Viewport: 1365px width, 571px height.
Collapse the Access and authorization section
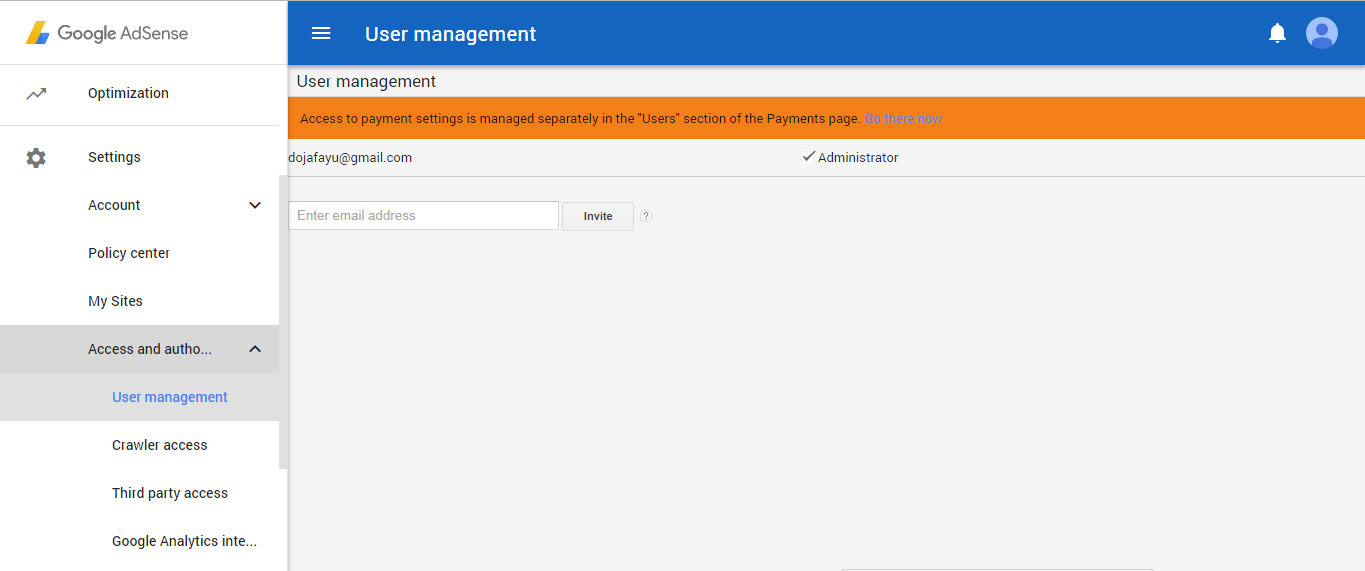[255, 349]
